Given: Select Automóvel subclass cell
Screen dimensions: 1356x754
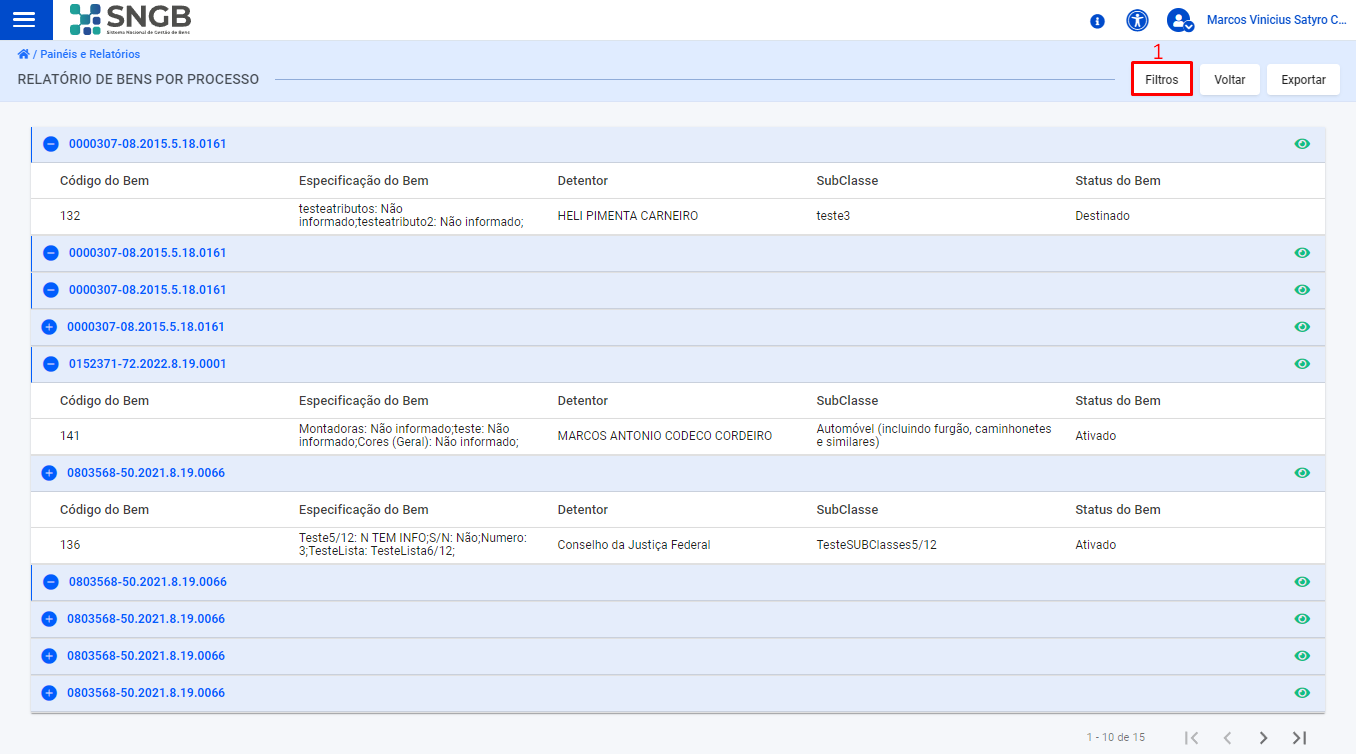Looking at the screenshot, I should (x=934, y=435).
